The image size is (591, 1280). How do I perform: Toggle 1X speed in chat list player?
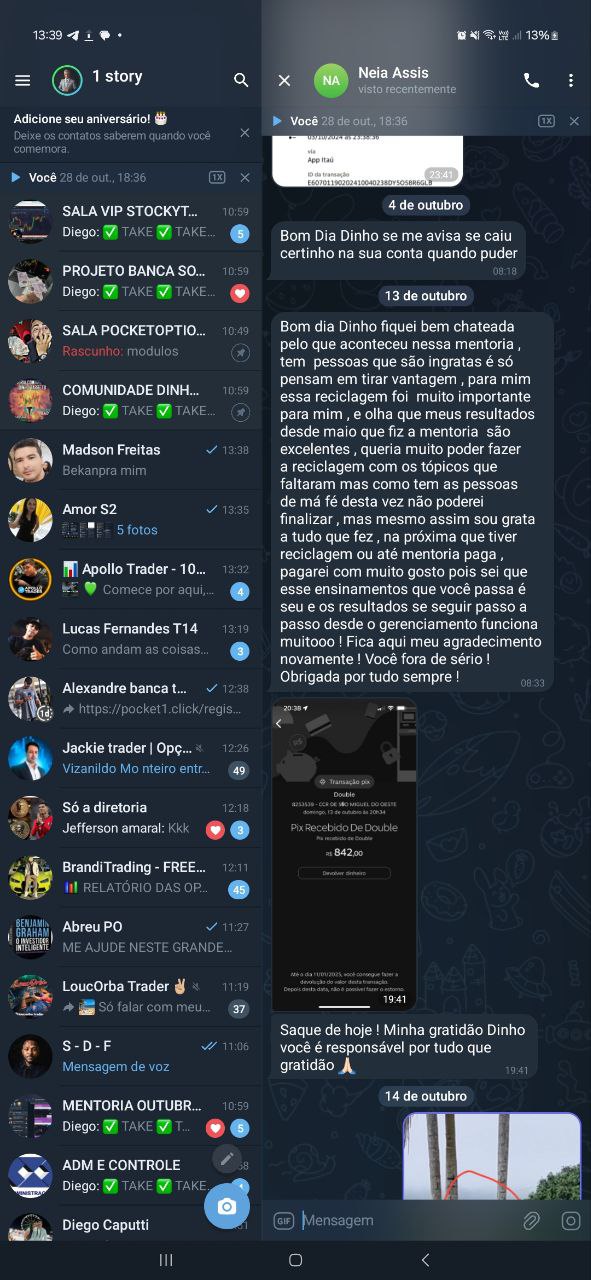(217, 177)
